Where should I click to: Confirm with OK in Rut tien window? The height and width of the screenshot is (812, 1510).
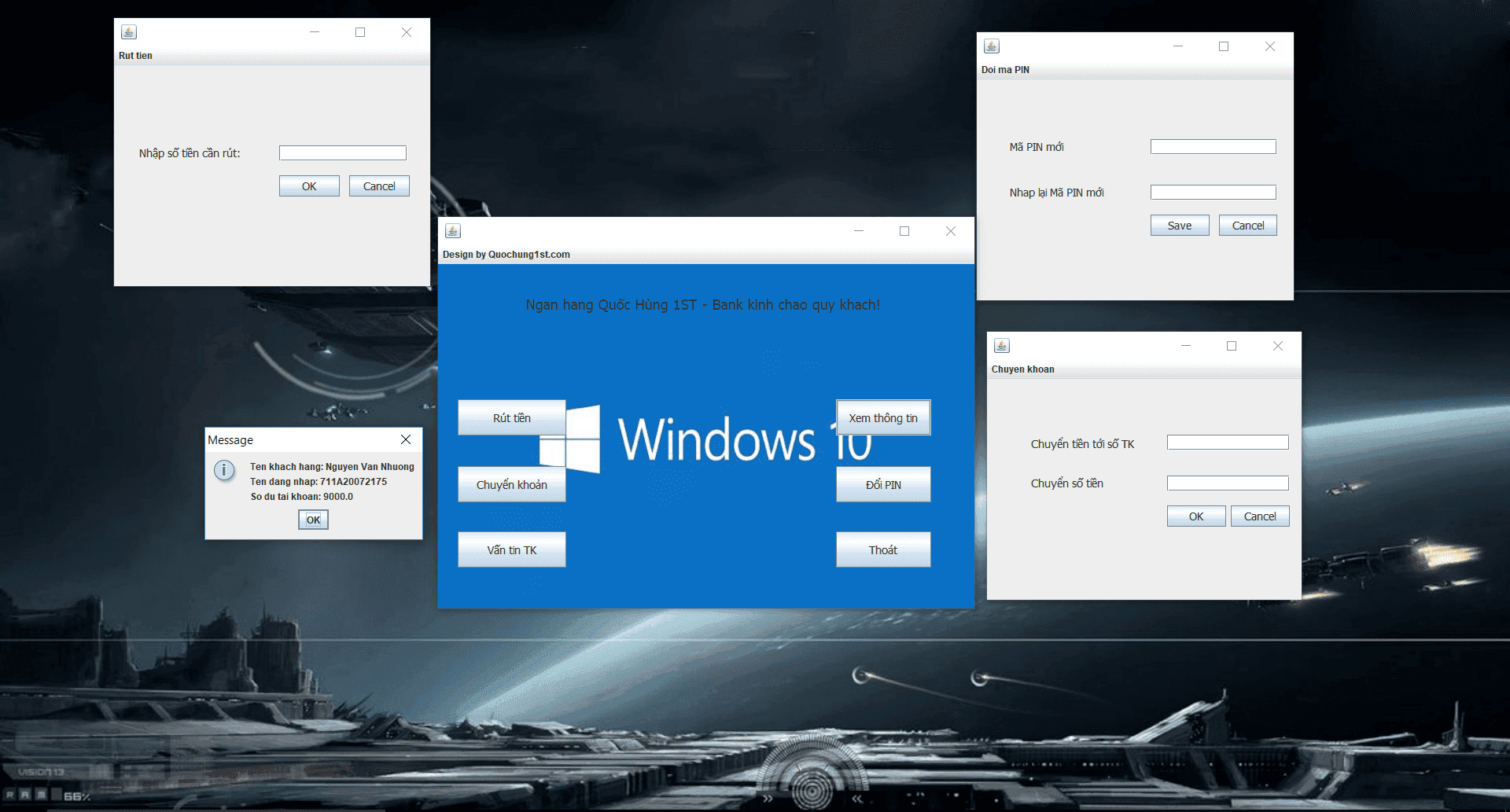309,186
